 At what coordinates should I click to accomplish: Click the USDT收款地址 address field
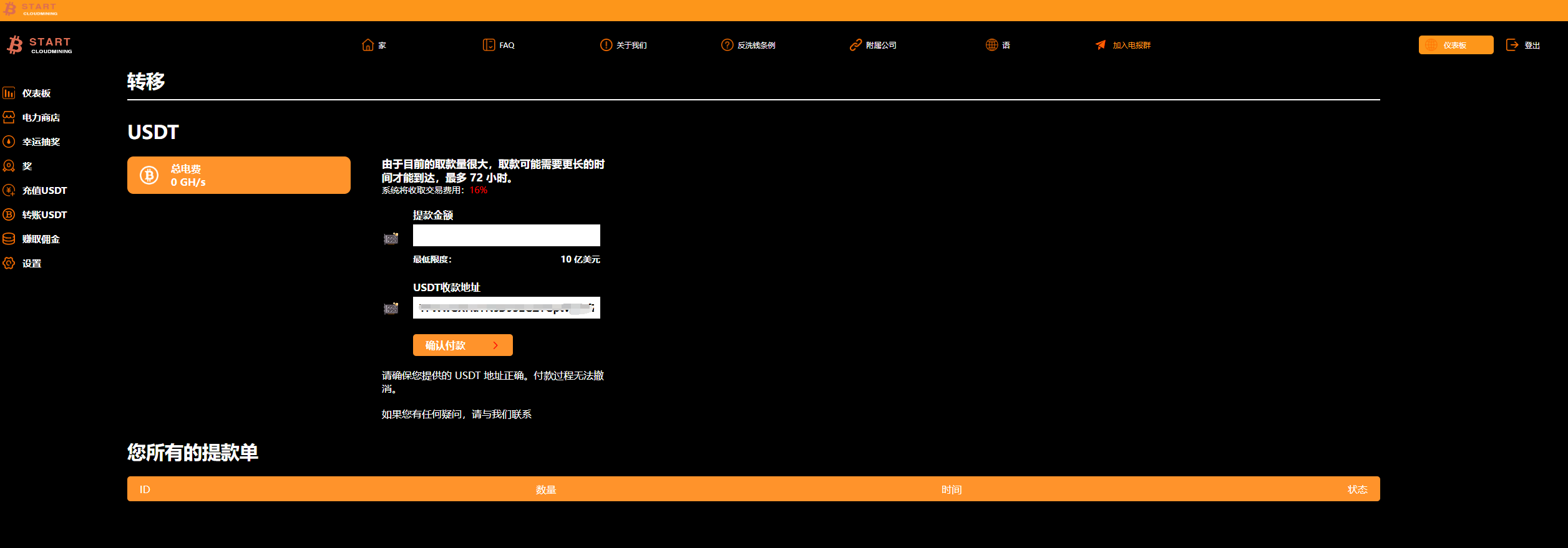506,308
